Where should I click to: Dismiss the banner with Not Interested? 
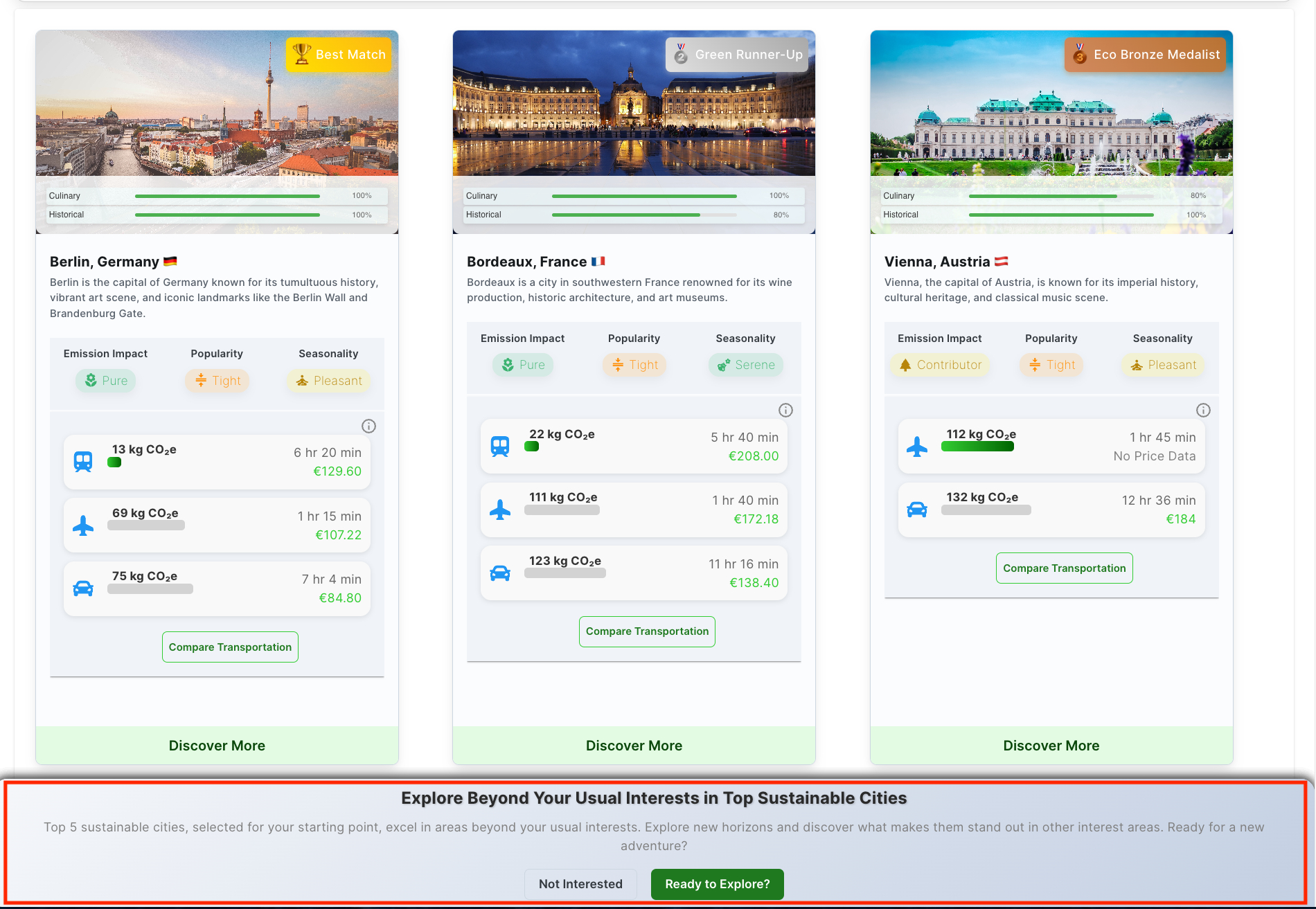tap(580, 884)
